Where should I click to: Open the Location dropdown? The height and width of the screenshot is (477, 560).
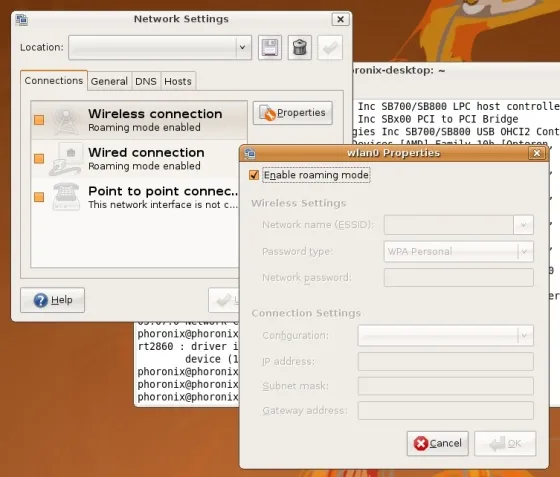(160, 47)
